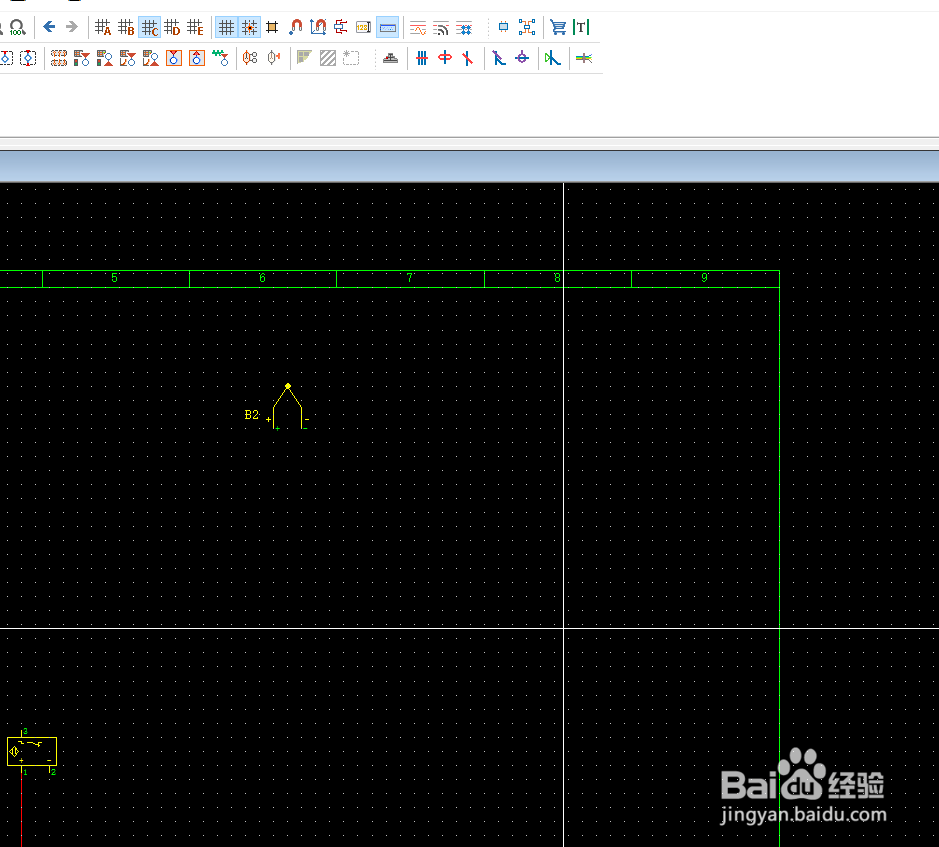
Task: Click the green zigzag with triangle icon
Action: (220, 58)
